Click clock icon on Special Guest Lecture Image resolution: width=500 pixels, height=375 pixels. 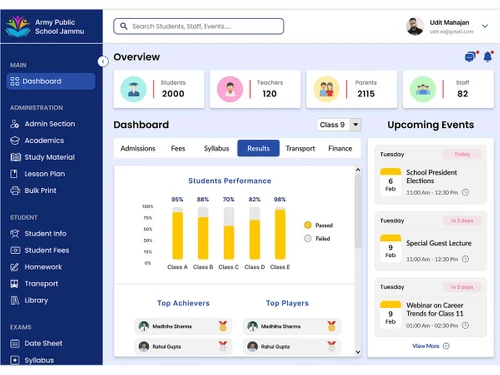pos(466,259)
